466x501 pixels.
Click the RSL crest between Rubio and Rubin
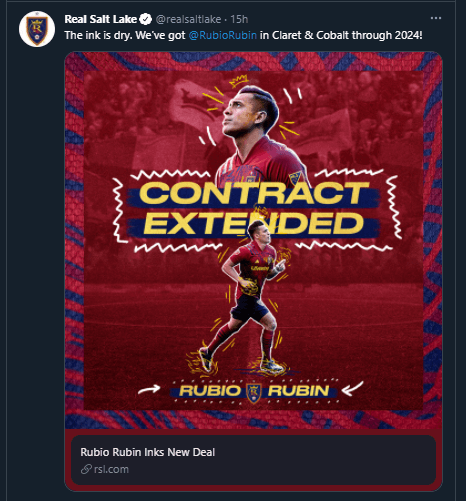(x=254, y=392)
